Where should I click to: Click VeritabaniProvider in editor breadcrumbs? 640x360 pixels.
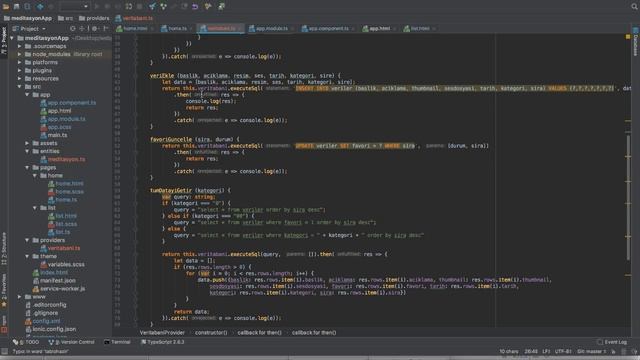click(x=162, y=333)
